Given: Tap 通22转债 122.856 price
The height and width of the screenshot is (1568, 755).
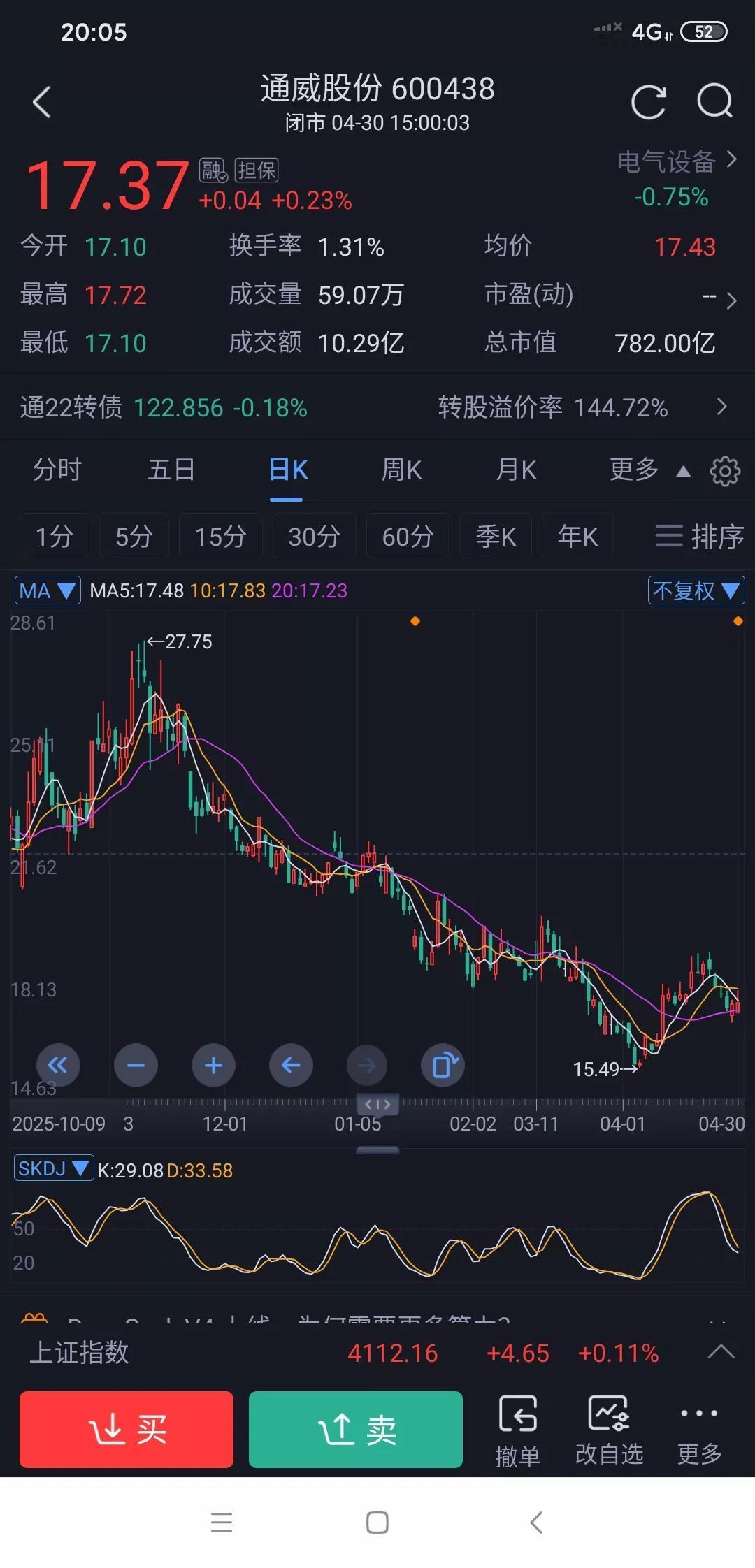Looking at the screenshot, I should coord(178,407).
